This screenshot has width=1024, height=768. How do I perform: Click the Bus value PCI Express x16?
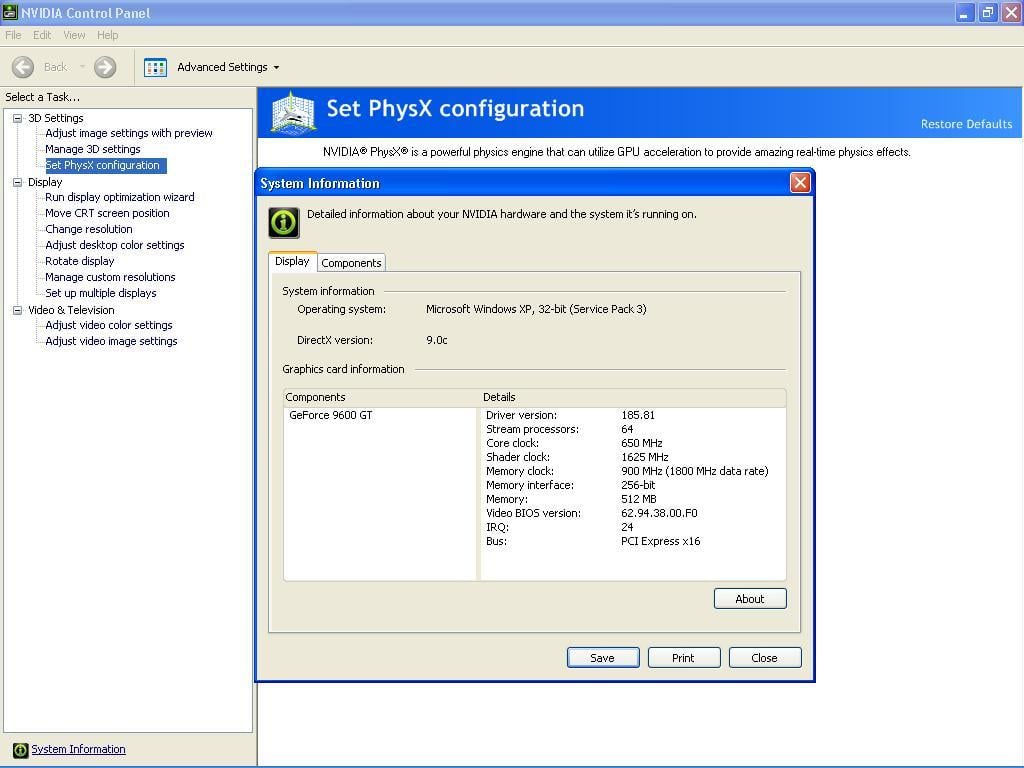tap(661, 541)
